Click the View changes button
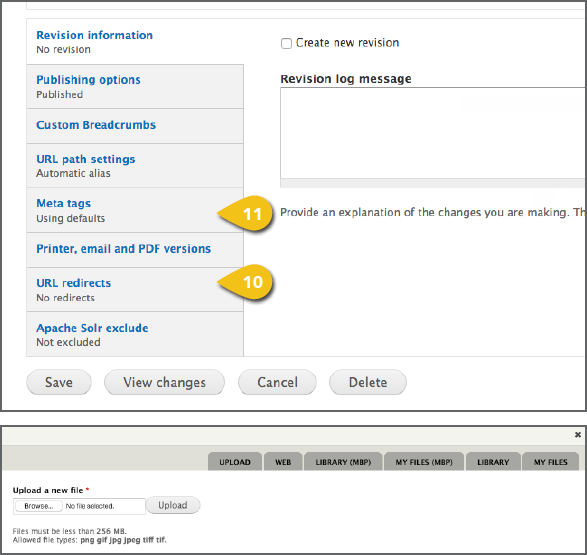Viewport: 587px width, 555px height. point(164,382)
